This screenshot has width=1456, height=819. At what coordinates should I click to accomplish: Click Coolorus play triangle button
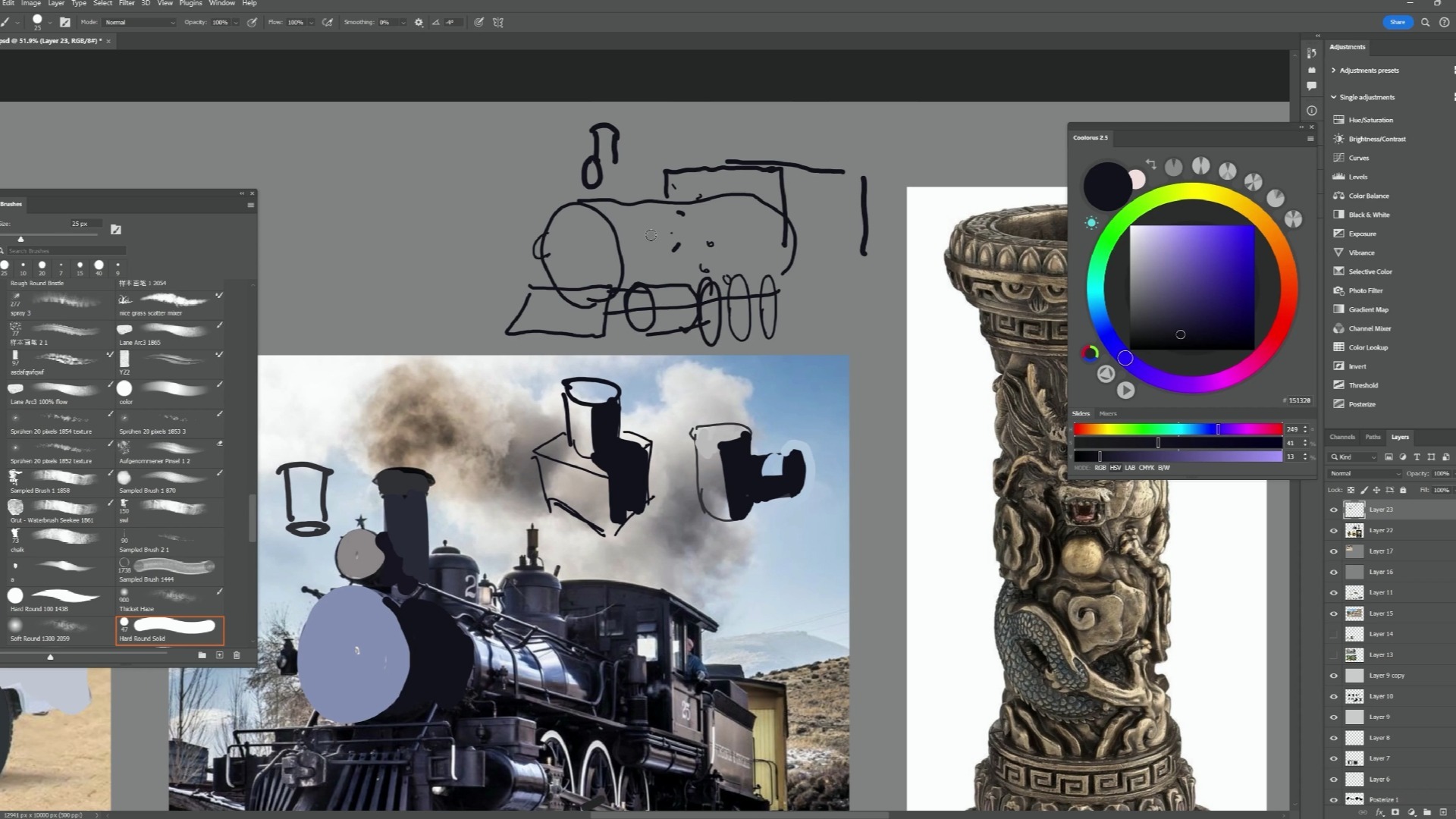coord(1126,390)
